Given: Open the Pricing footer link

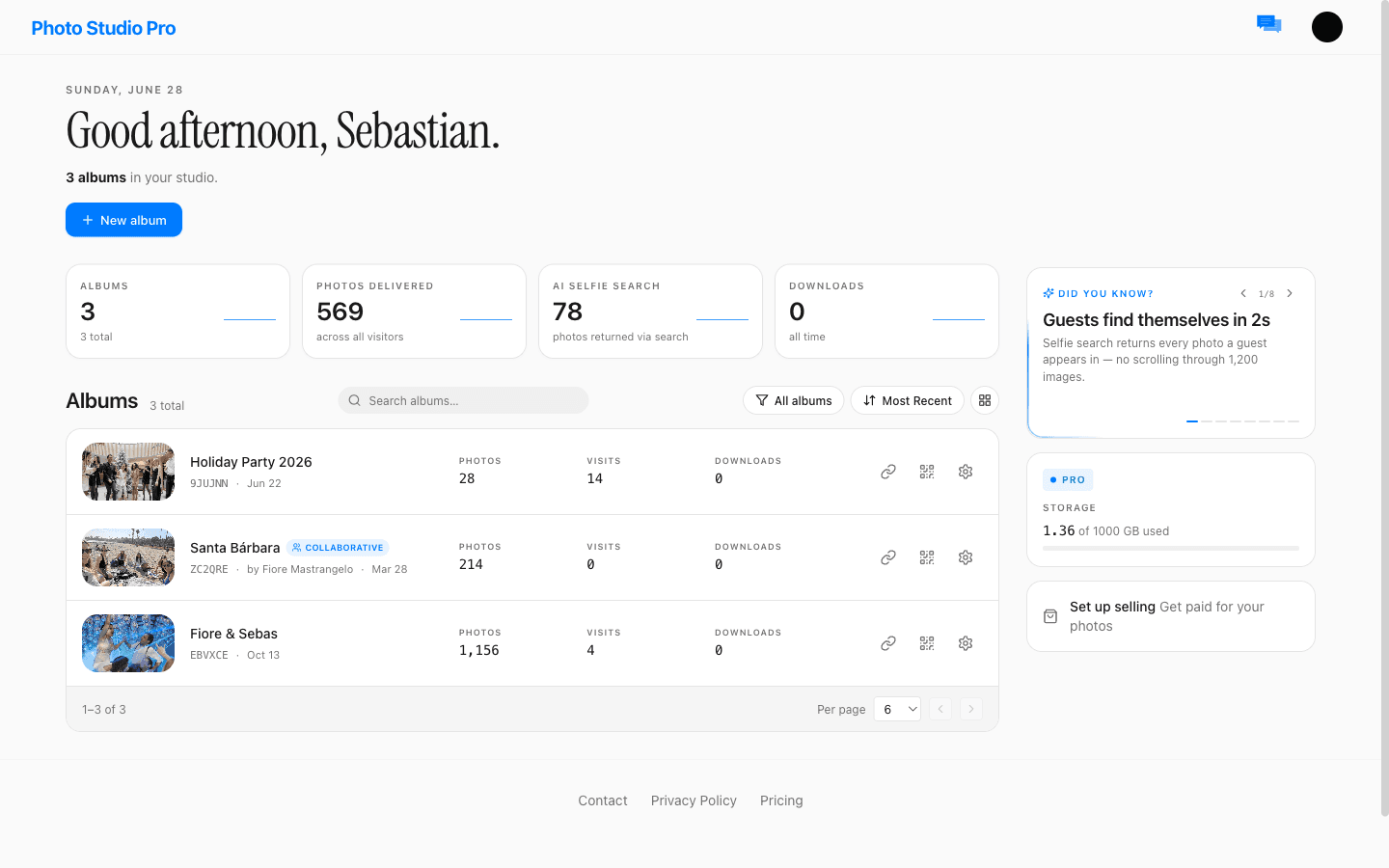Looking at the screenshot, I should [x=781, y=800].
